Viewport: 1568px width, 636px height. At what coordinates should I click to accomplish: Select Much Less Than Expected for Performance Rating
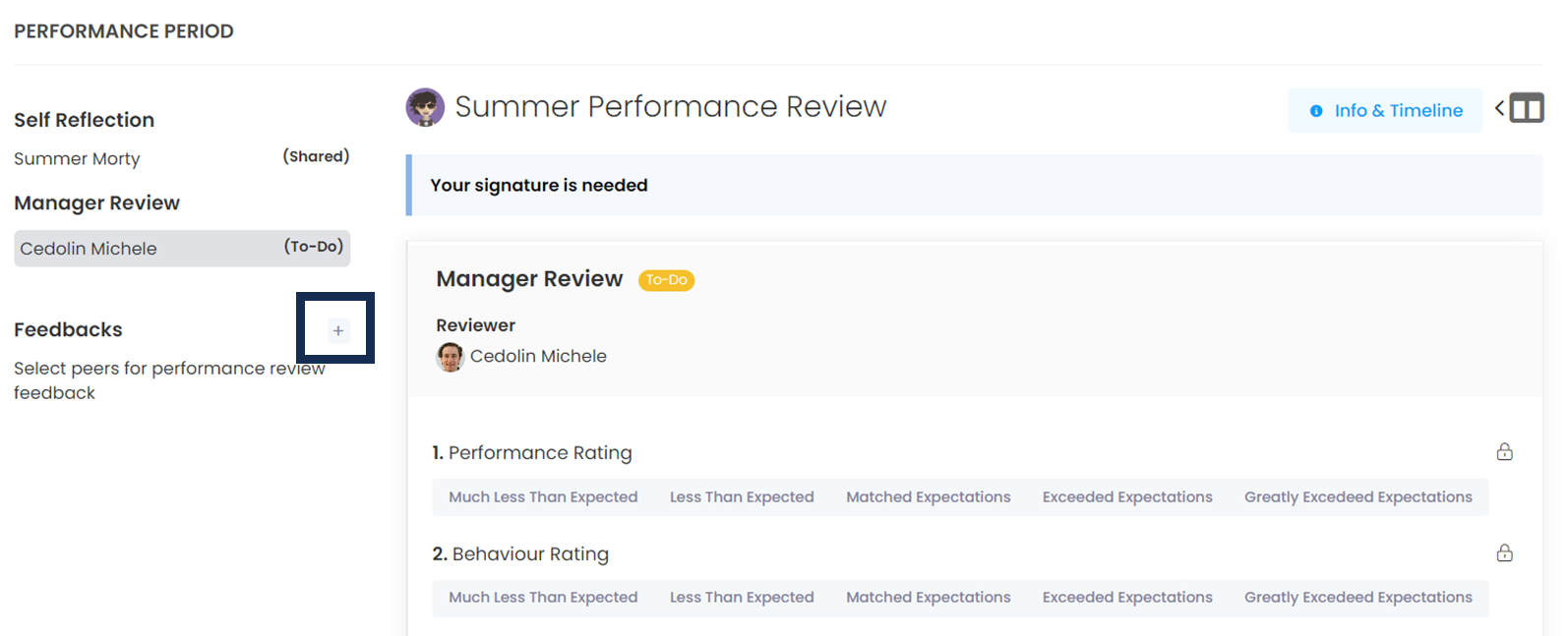pyautogui.click(x=543, y=497)
